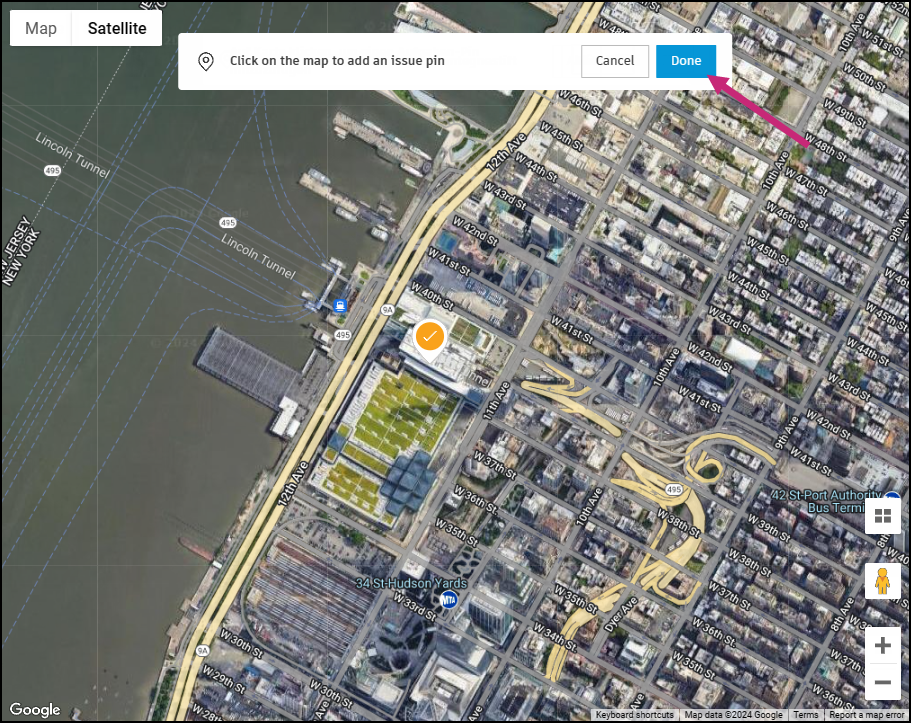Image resolution: width=911 pixels, height=723 pixels.
Task: Click the Dyer Ave street label
Action: (621, 615)
